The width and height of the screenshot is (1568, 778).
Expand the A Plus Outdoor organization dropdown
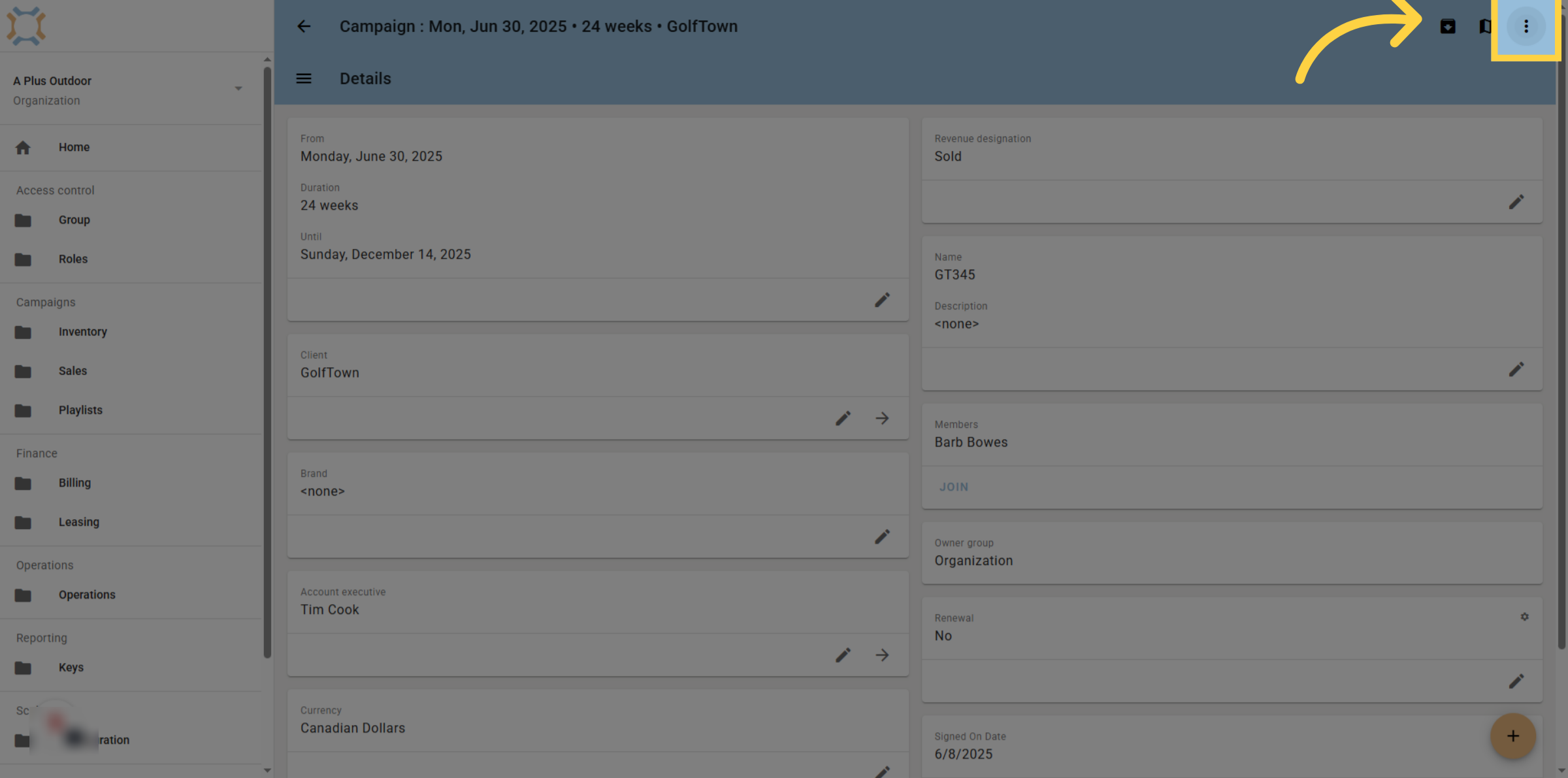coord(238,88)
